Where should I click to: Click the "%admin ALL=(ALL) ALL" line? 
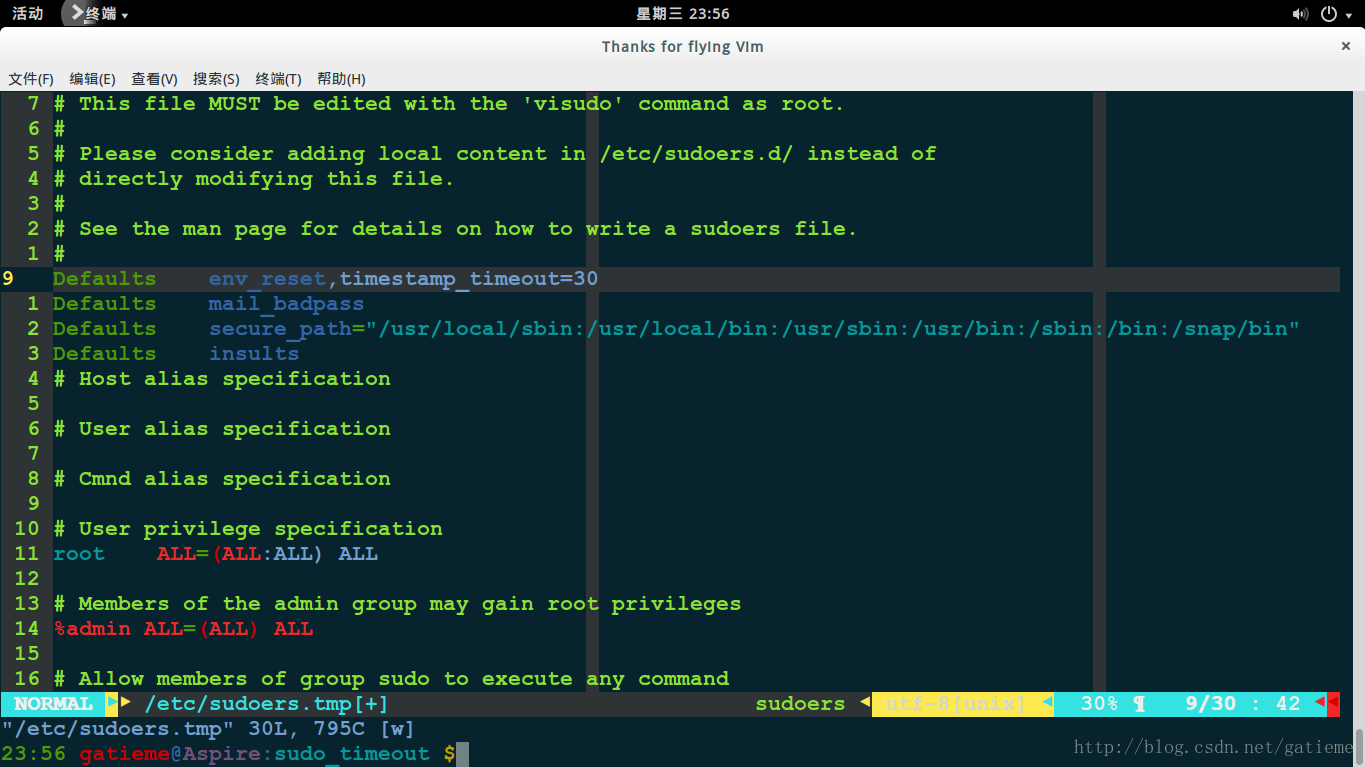[183, 629]
